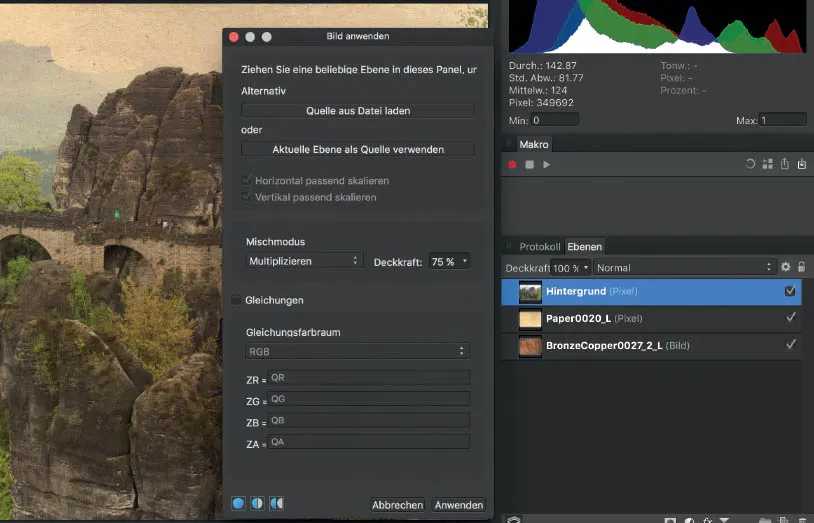Switch to the Protokoll tab
The image size is (814, 523).
(x=539, y=247)
